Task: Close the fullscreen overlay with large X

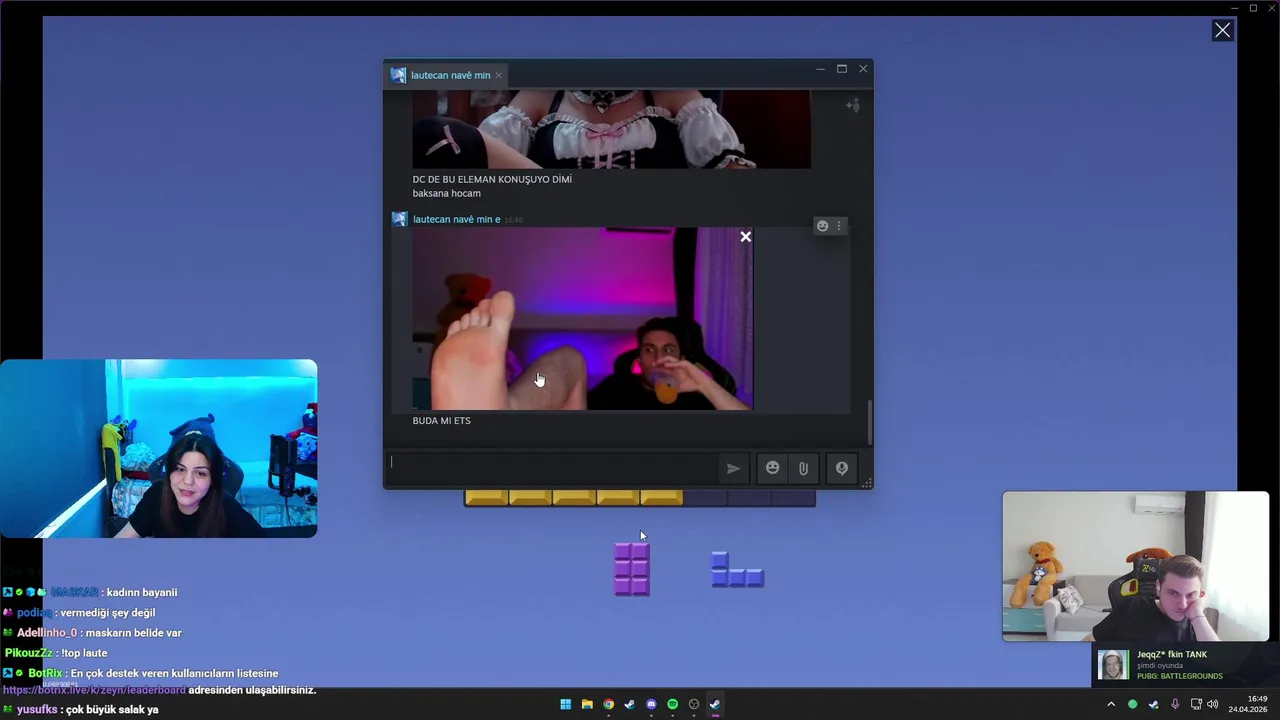Action: click(x=1222, y=30)
